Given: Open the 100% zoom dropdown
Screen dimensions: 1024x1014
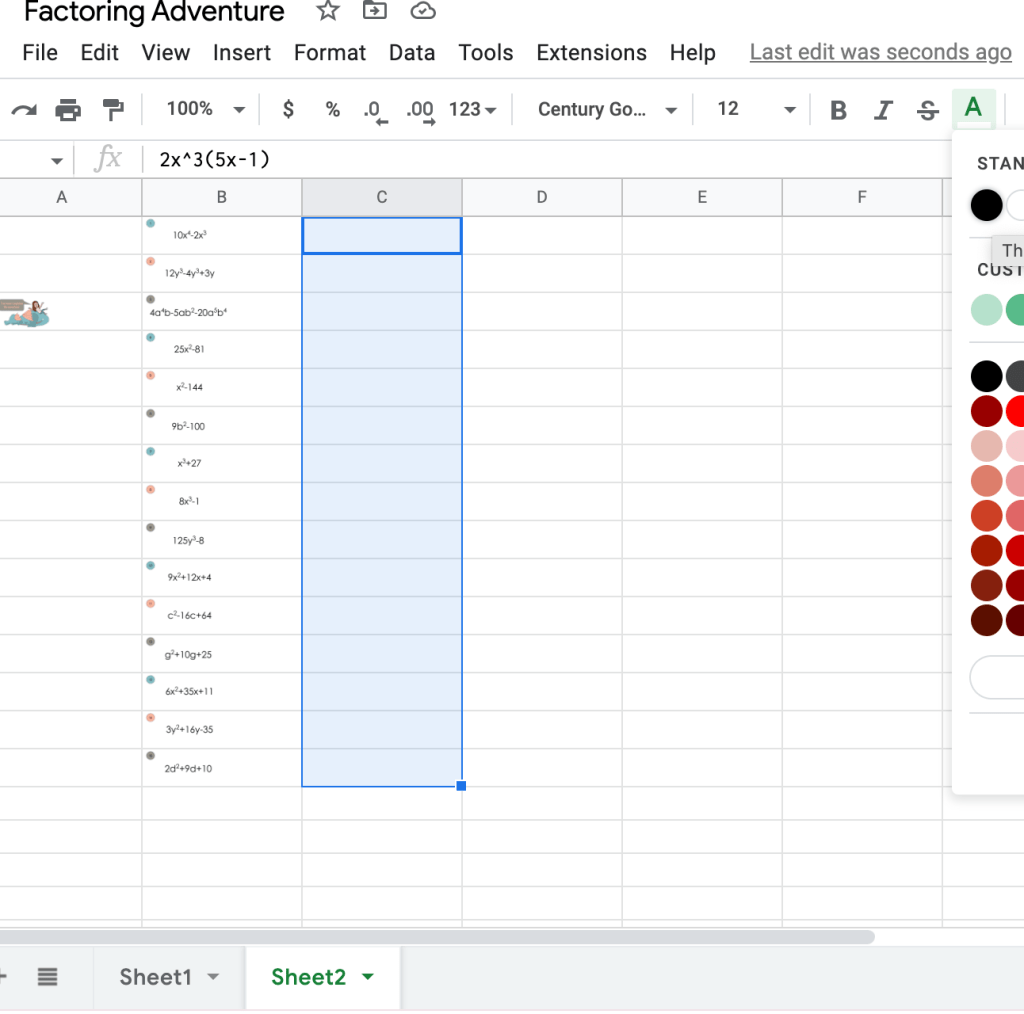Looking at the screenshot, I should 206,110.
